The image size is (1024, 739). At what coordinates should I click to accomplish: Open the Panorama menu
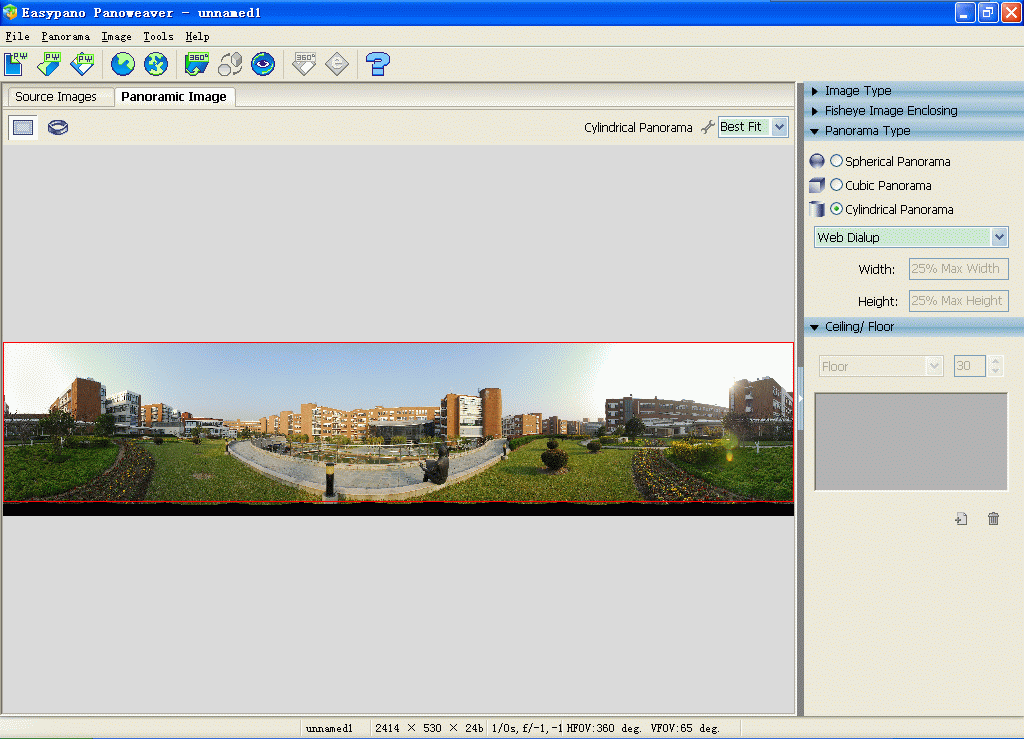(65, 36)
